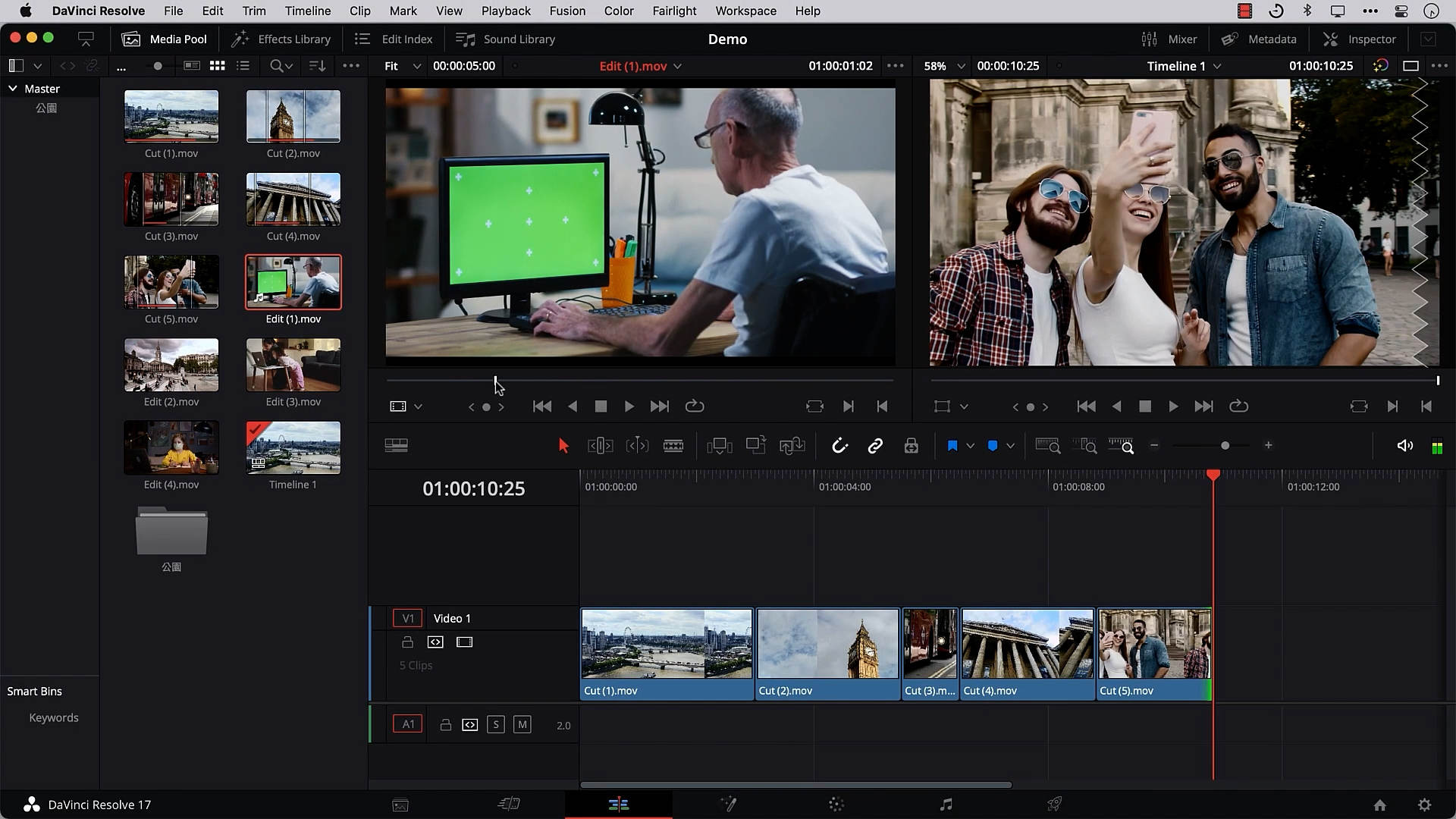The height and width of the screenshot is (819, 1456).
Task: Enable the Trim edit mode
Action: (600, 445)
